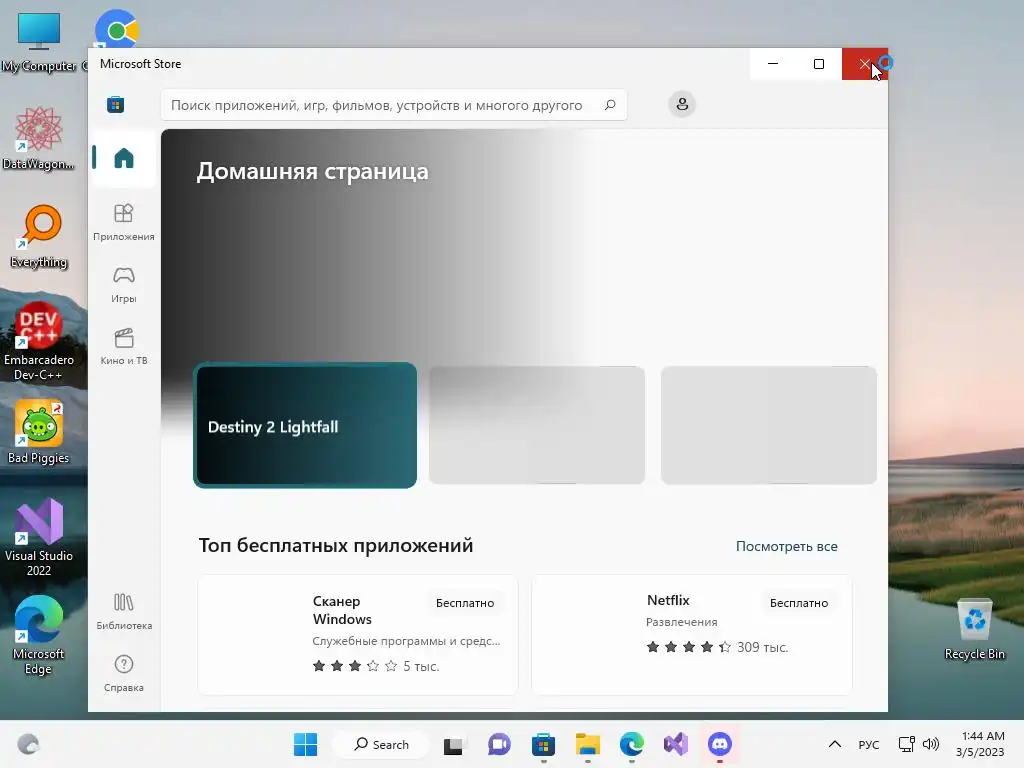Open clock and date 1:44 AM
The width and height of the screenshot is (1024, 768).
(x=980, y=744)
